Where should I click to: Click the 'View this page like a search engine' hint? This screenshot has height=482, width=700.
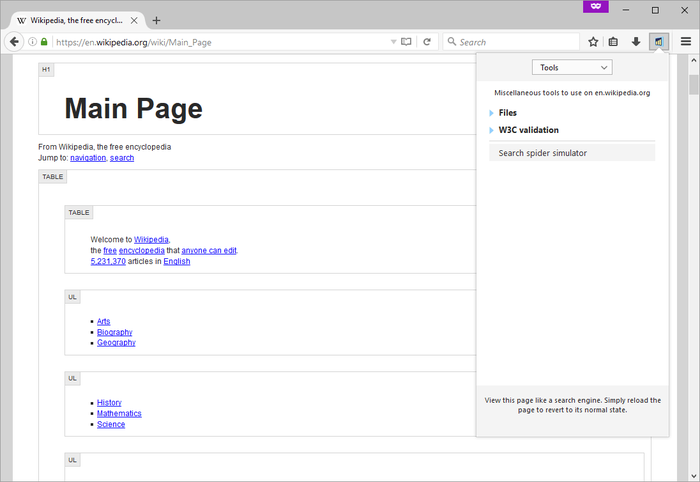point(572,405)
